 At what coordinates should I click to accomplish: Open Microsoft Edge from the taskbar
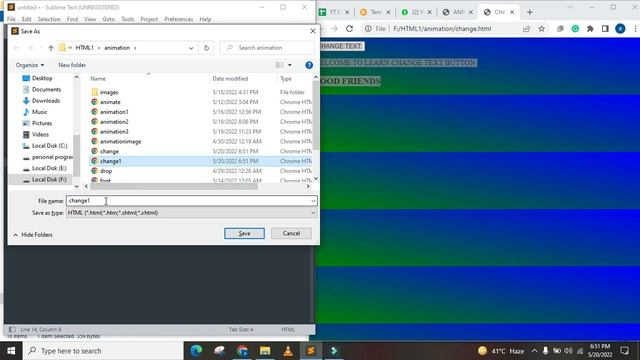pyautogui.click(x=196, y=351)
